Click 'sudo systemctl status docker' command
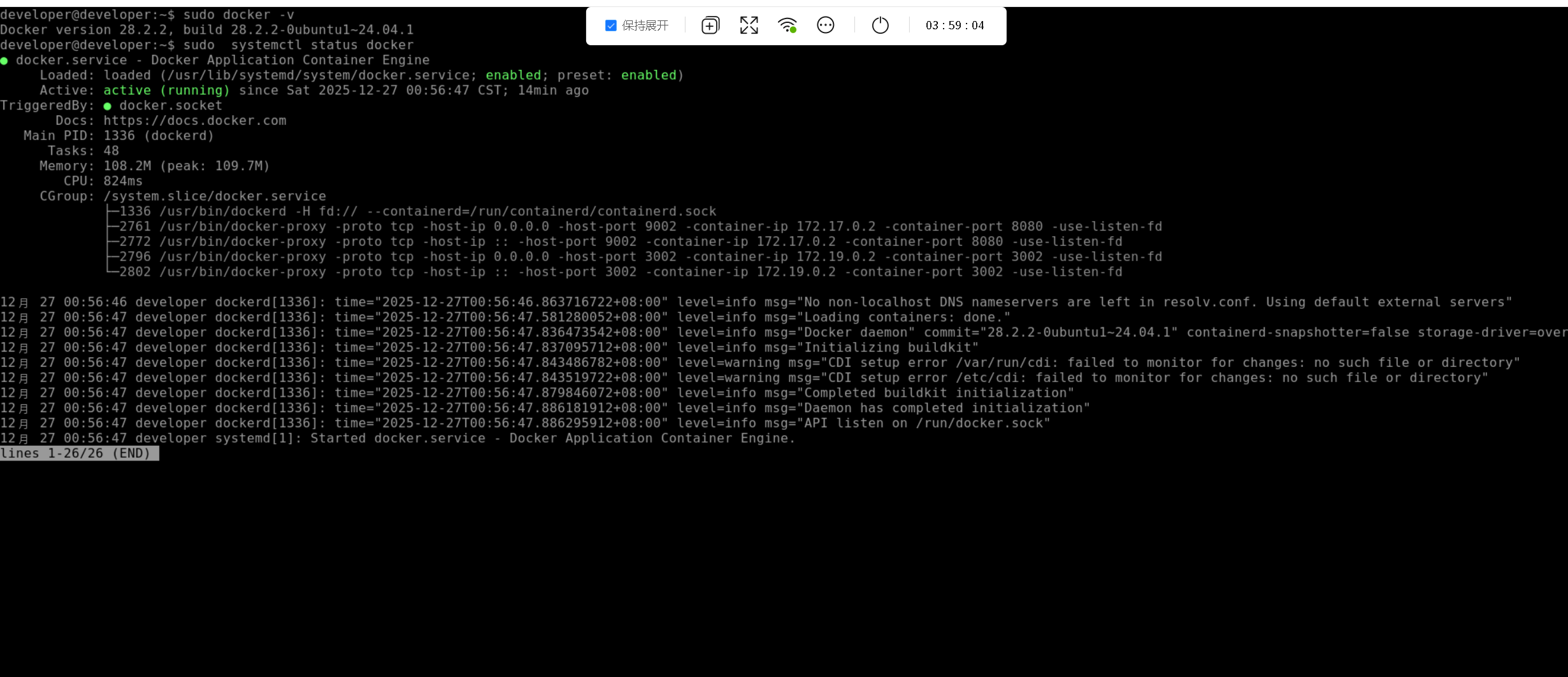Image resolution: width=1568 pixels, height=677 pixels. click(x=298, y=45)
